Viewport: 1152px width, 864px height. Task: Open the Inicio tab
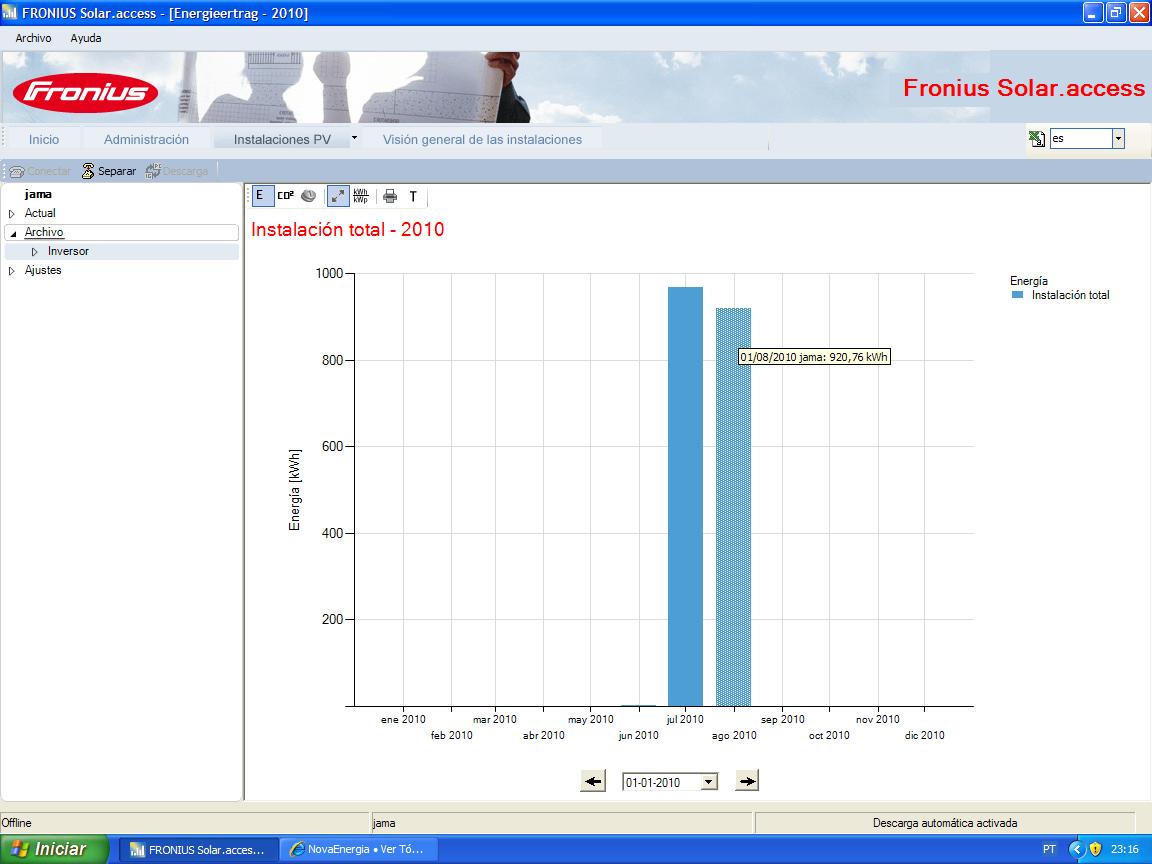point(44,140)
